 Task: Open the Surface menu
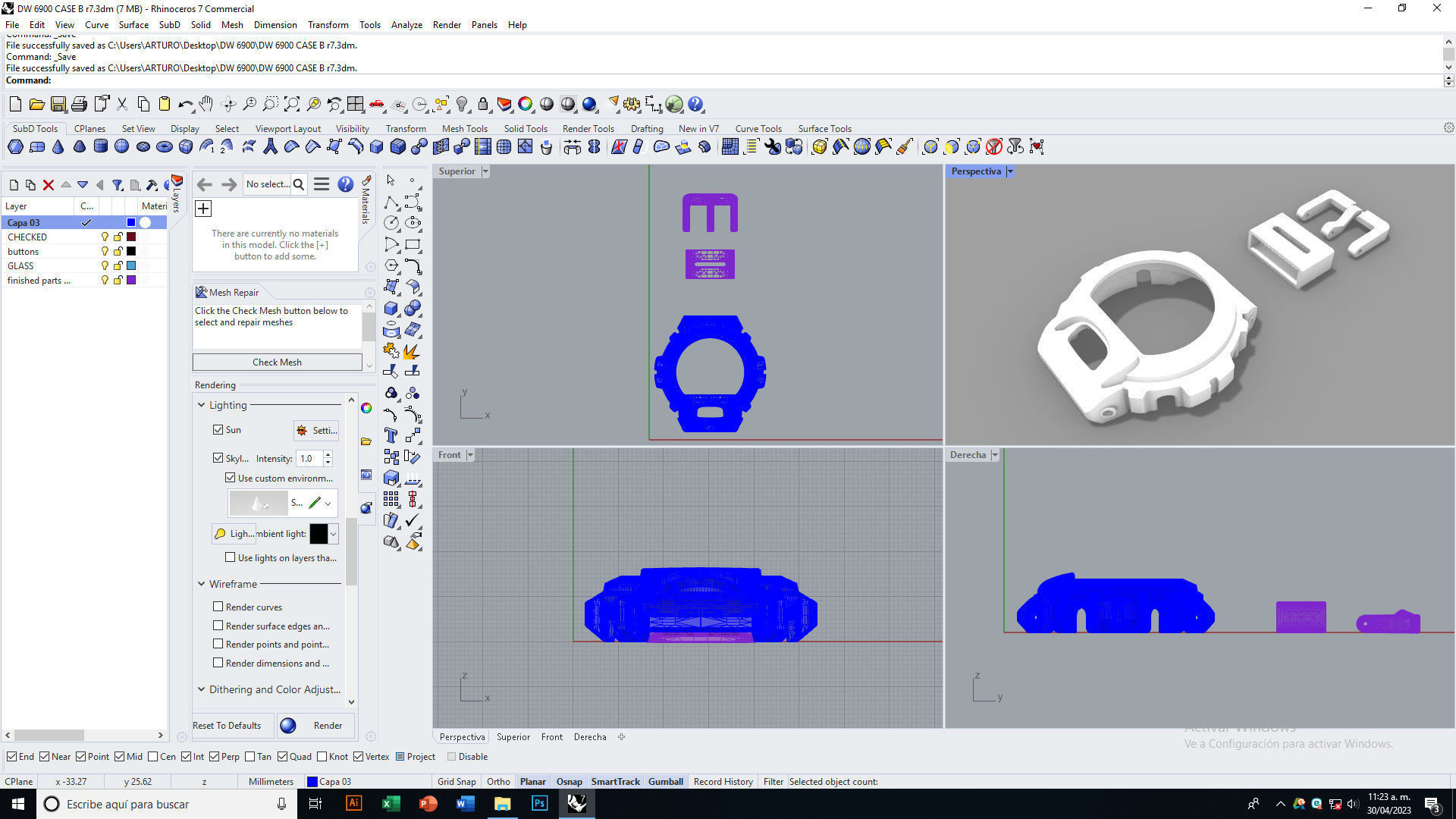[133, 25]
